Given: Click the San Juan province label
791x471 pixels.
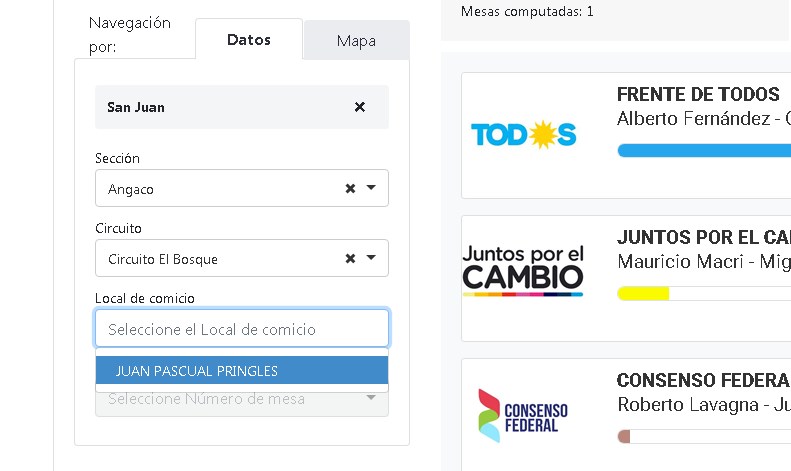Looking at the screenshot, I should point(136,107).
